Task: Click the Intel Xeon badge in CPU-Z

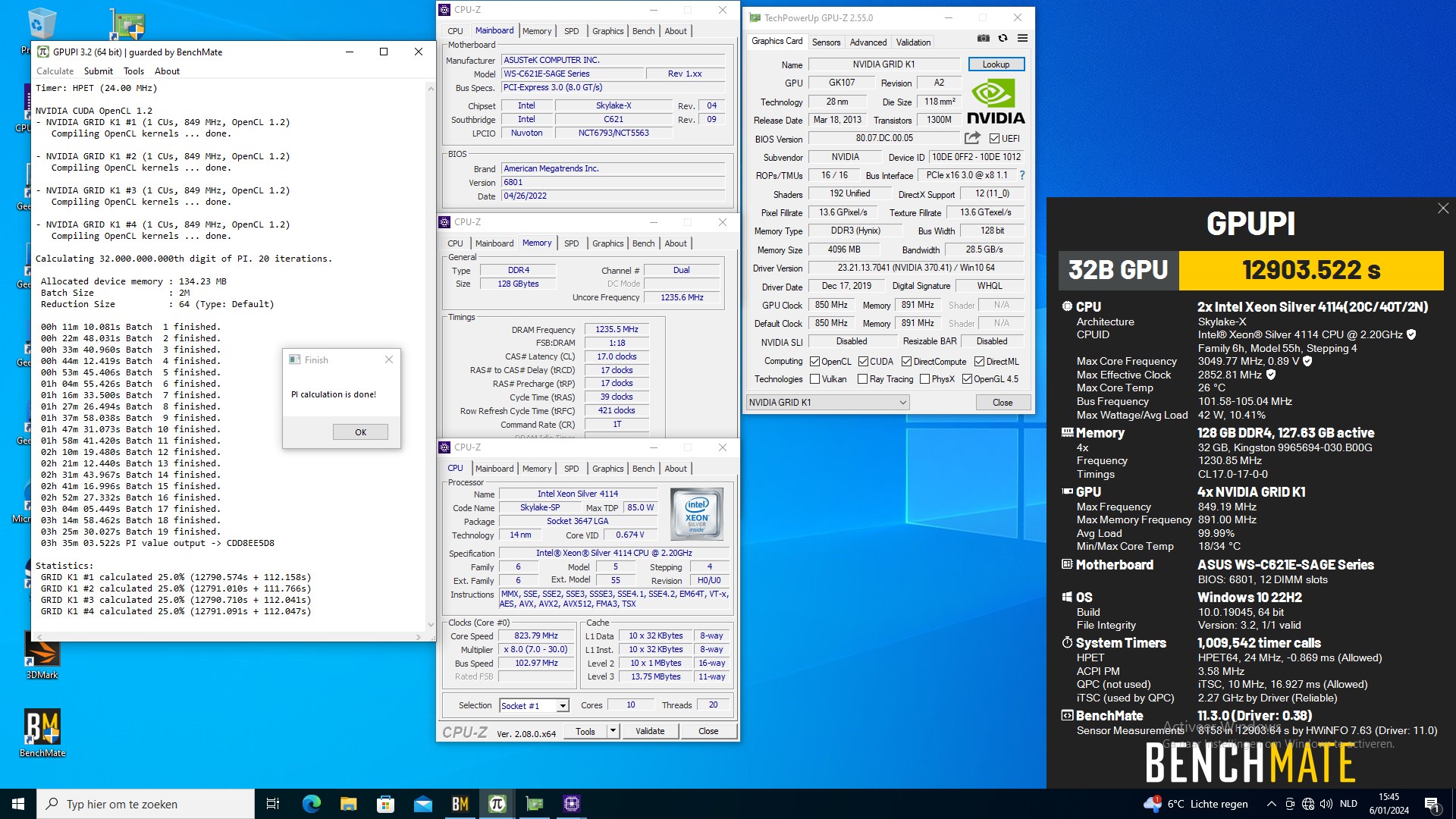Action: (x=697, y=513)
